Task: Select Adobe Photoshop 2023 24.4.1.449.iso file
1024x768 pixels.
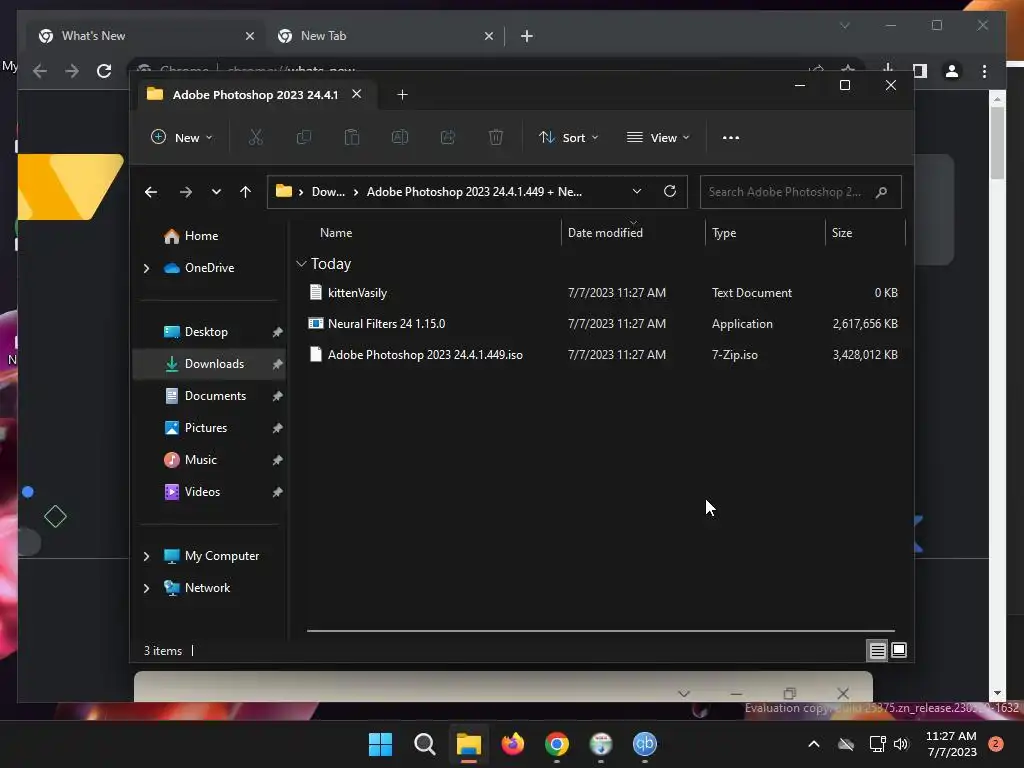Action: (601, 355)
